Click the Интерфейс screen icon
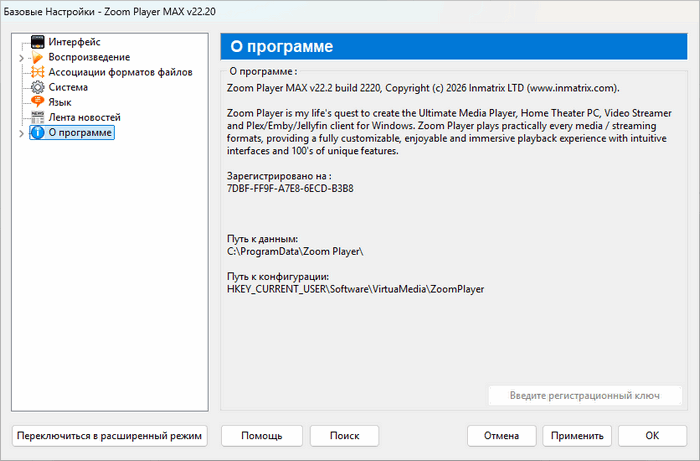The height and width of the screenshot is (461, 700). point(38,42)
